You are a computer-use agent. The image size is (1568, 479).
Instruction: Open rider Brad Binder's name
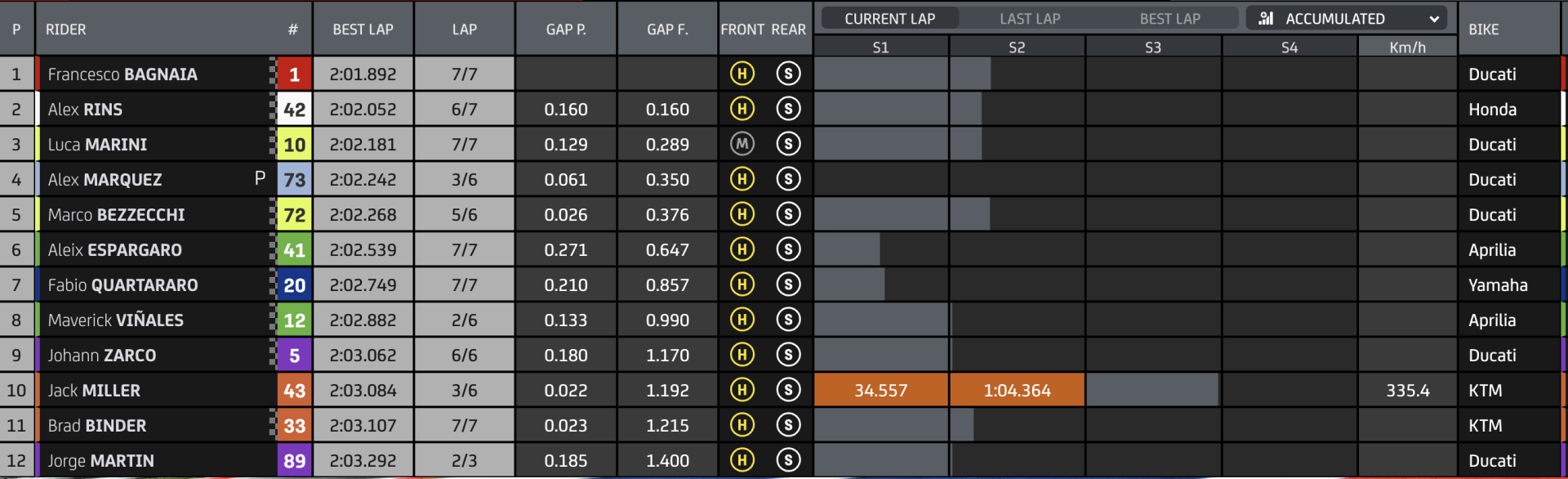click(97, 426)
